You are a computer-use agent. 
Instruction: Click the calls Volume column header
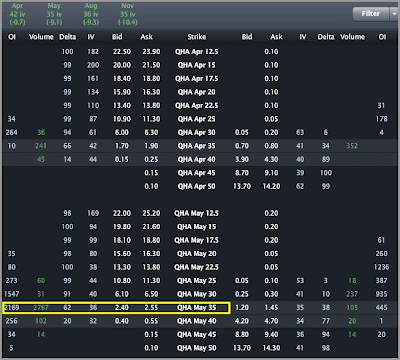pos(41,37)
